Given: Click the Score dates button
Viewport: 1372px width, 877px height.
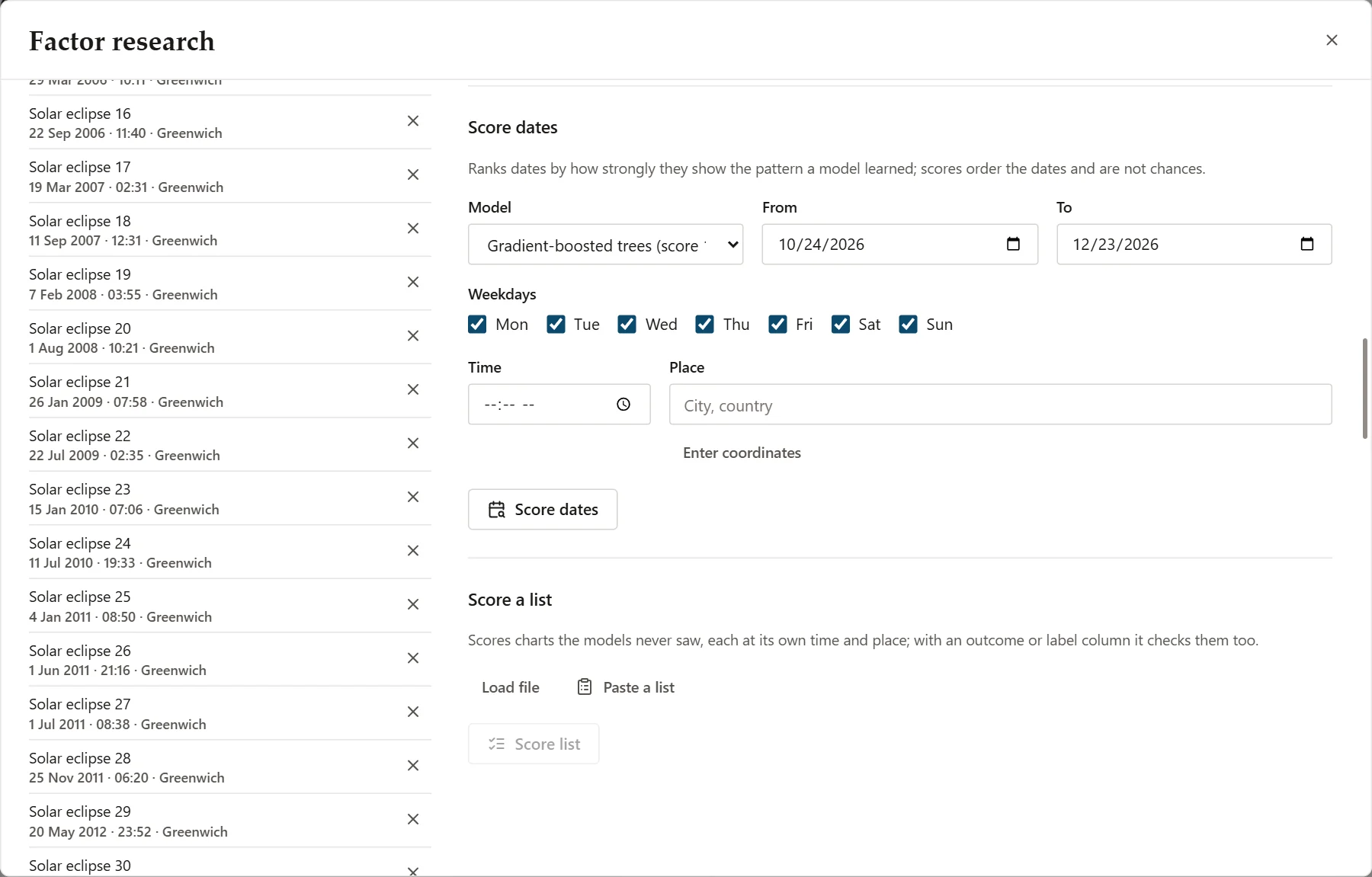Looking at the screenshot, I should [543, 509].
